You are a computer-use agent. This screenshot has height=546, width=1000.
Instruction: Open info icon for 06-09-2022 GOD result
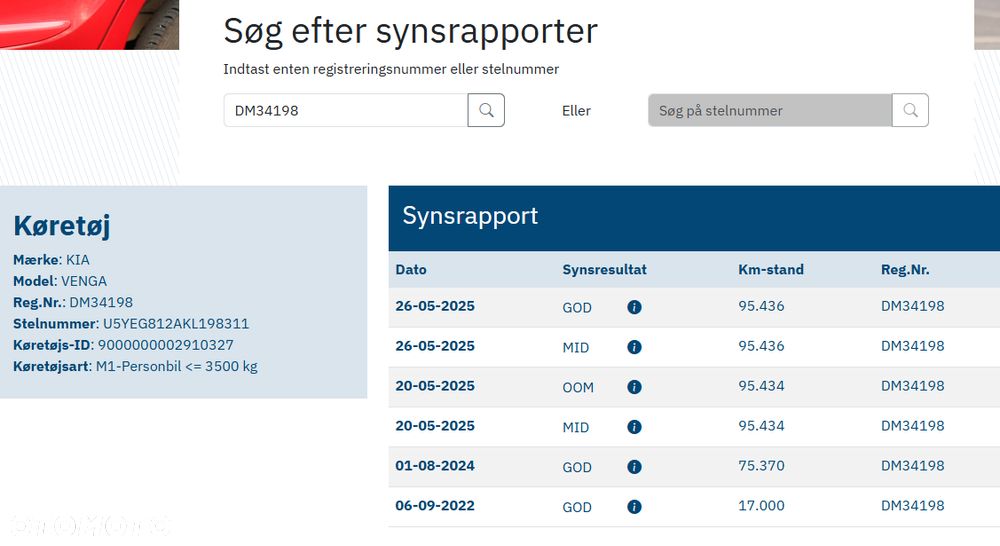point(634,507)
